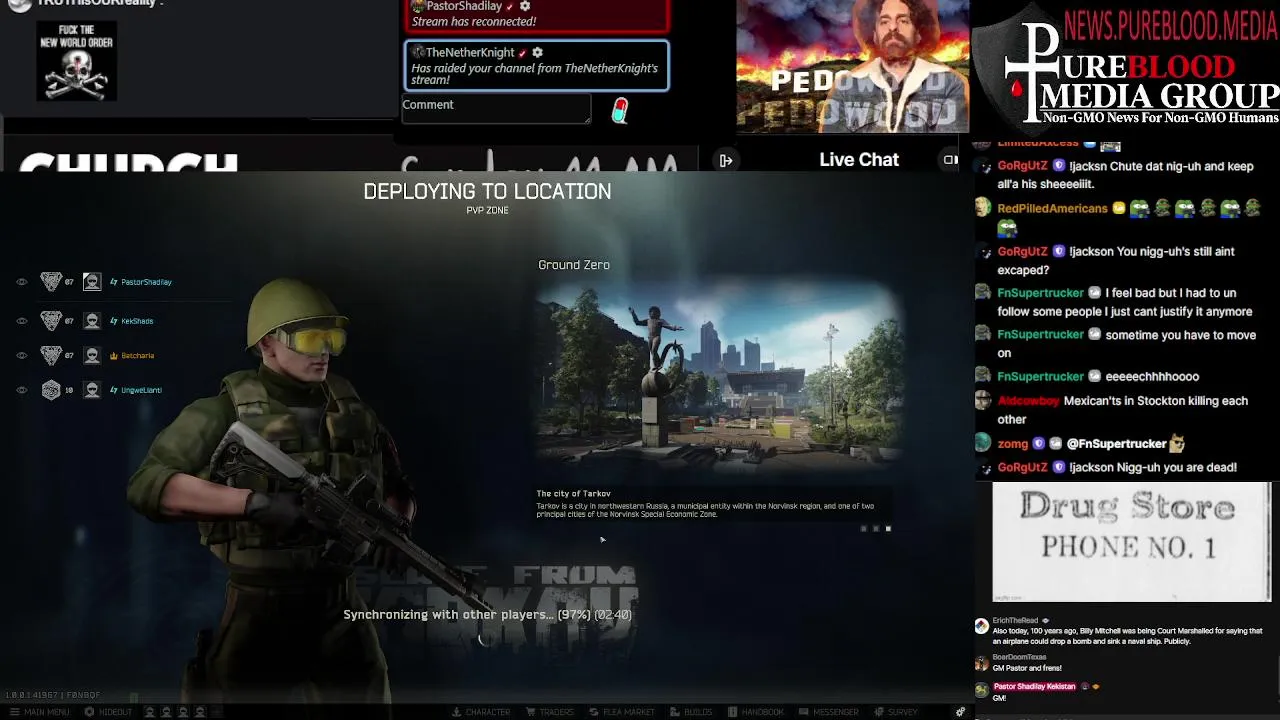This screenshot has height=720, width=1280.
Task: Toggle eye visibility for UngweLianti
Action: [22, 390]
